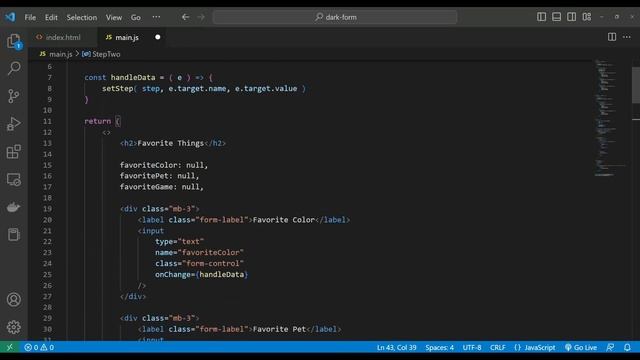Click onChange={handleData} on line 25

click(201, 274)
